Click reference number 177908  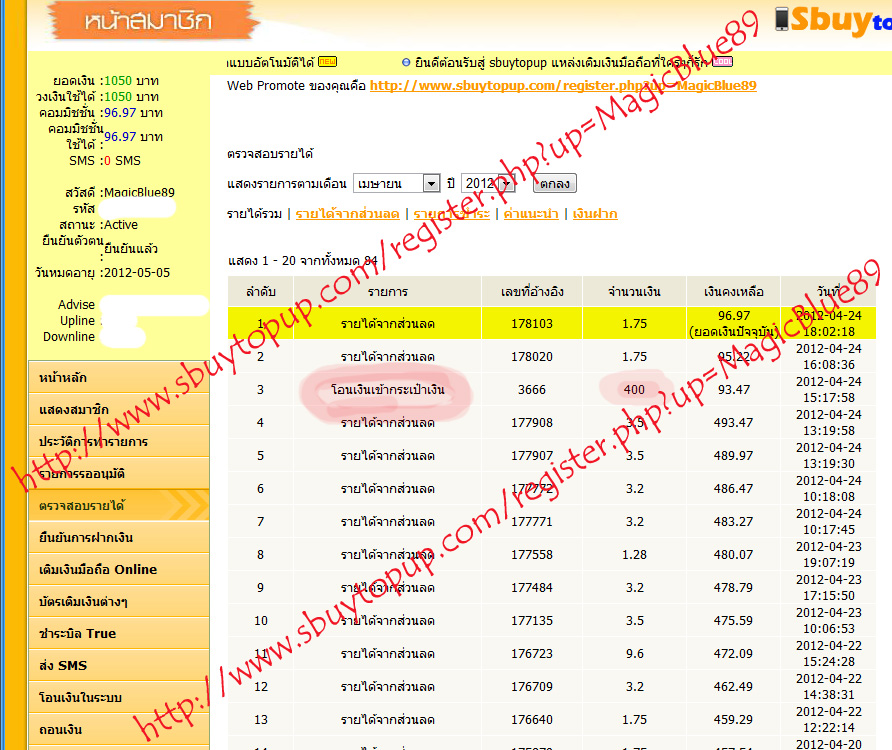pyautogui.click(x=532, y=423)
